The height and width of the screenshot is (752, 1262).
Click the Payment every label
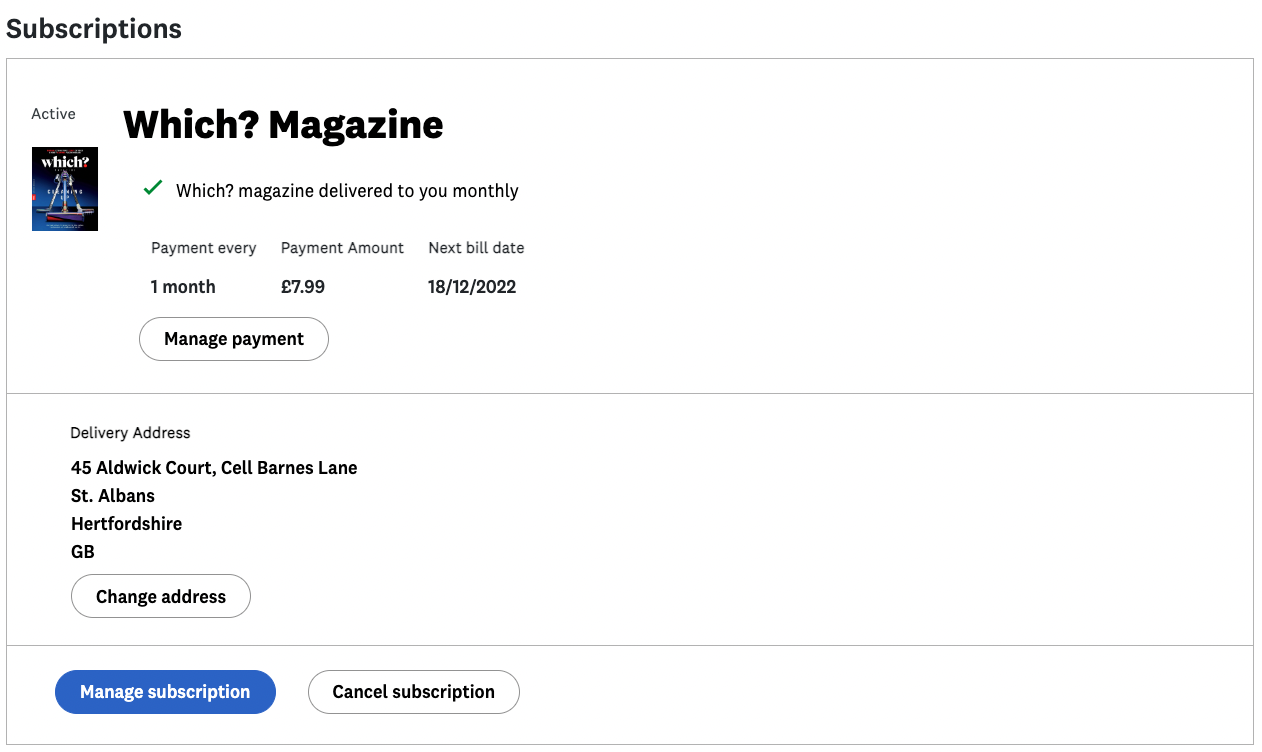(203, 248)
